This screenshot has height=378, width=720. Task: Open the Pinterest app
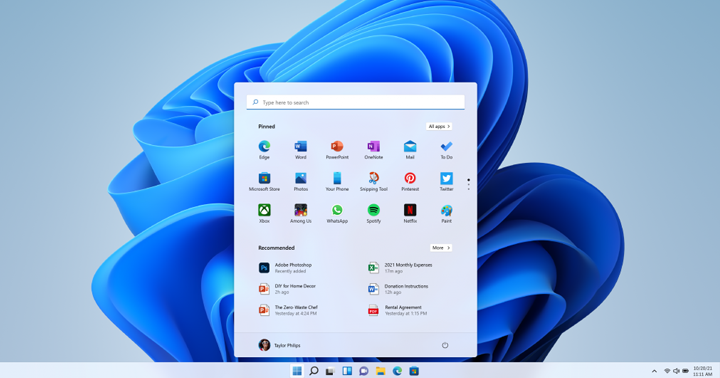[410, 182]
